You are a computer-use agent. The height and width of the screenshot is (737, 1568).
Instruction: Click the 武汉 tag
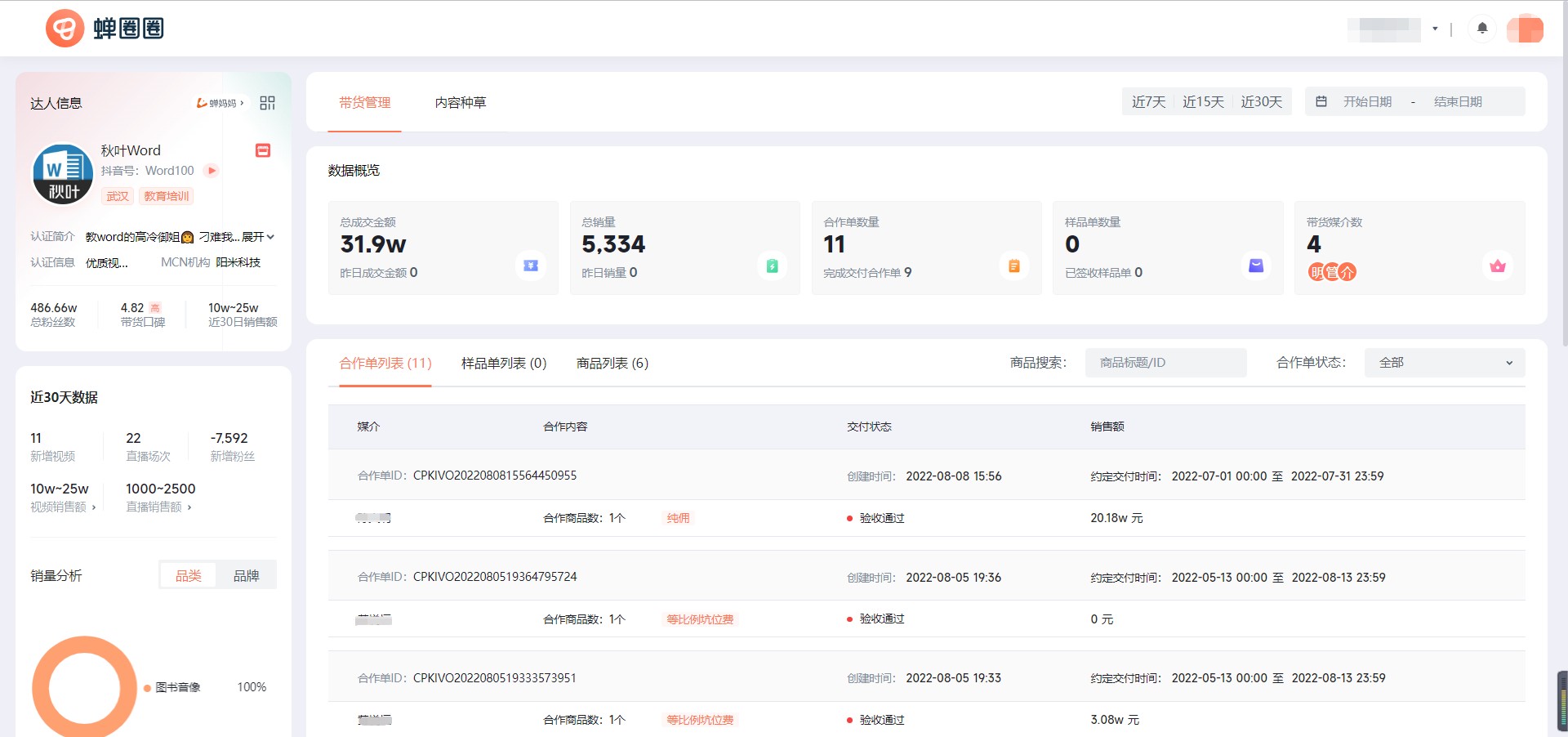pos(118,196)
